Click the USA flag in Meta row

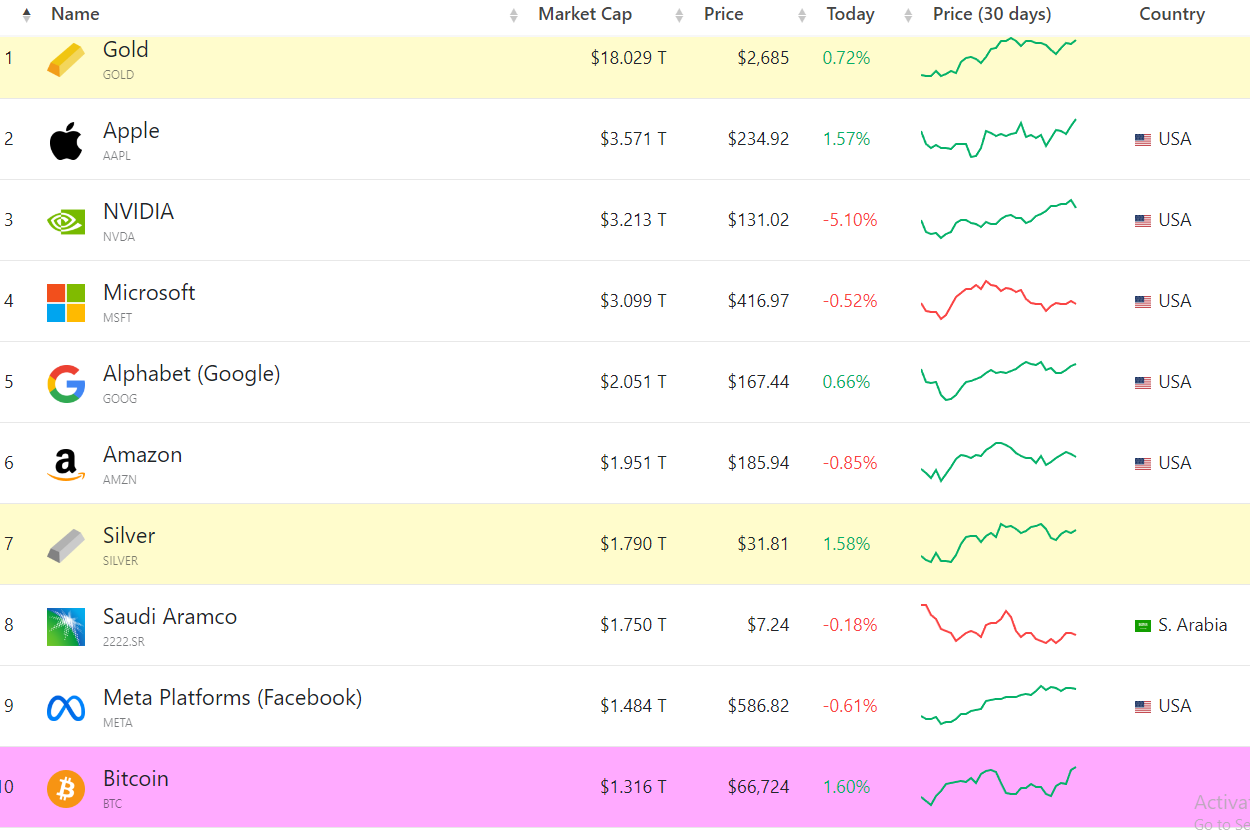tap(1143, 707)
